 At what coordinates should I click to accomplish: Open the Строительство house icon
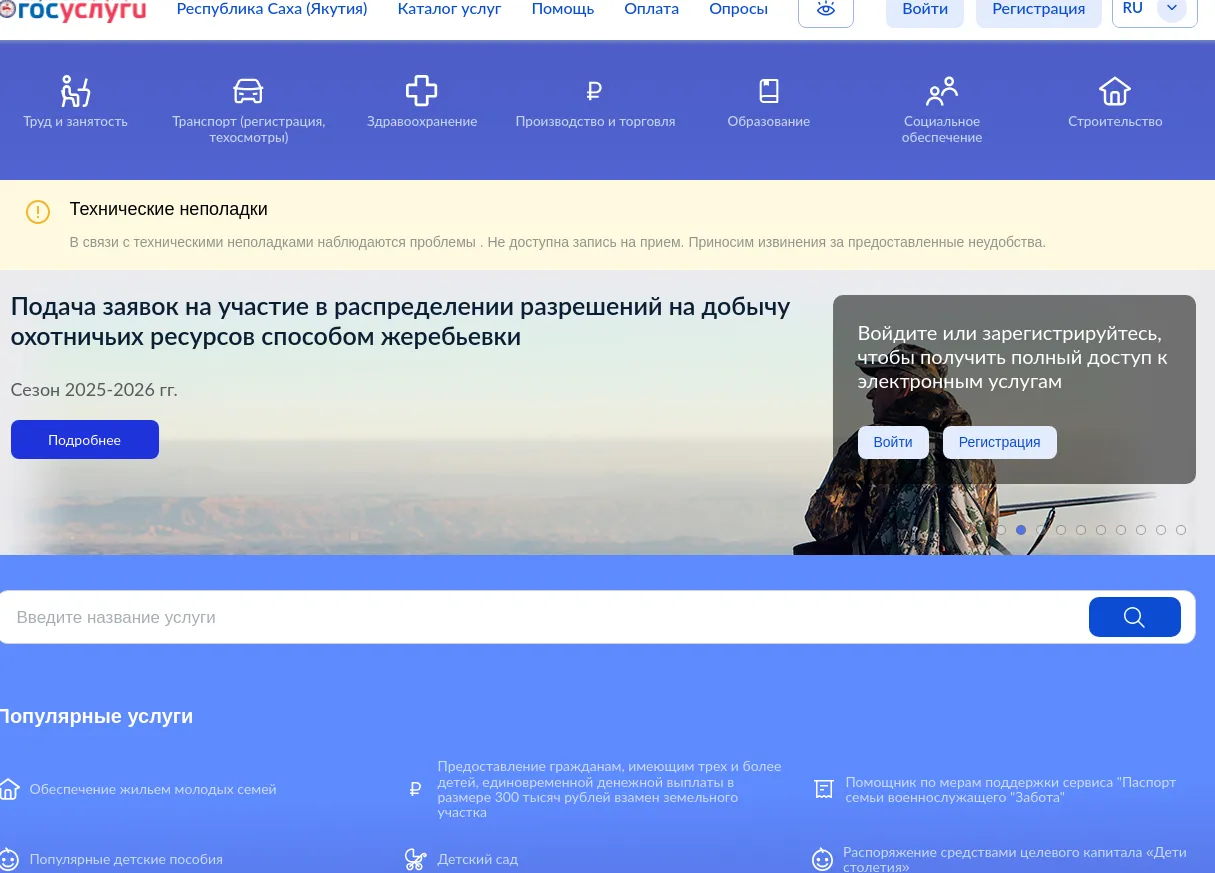(x=1114, y=91)
